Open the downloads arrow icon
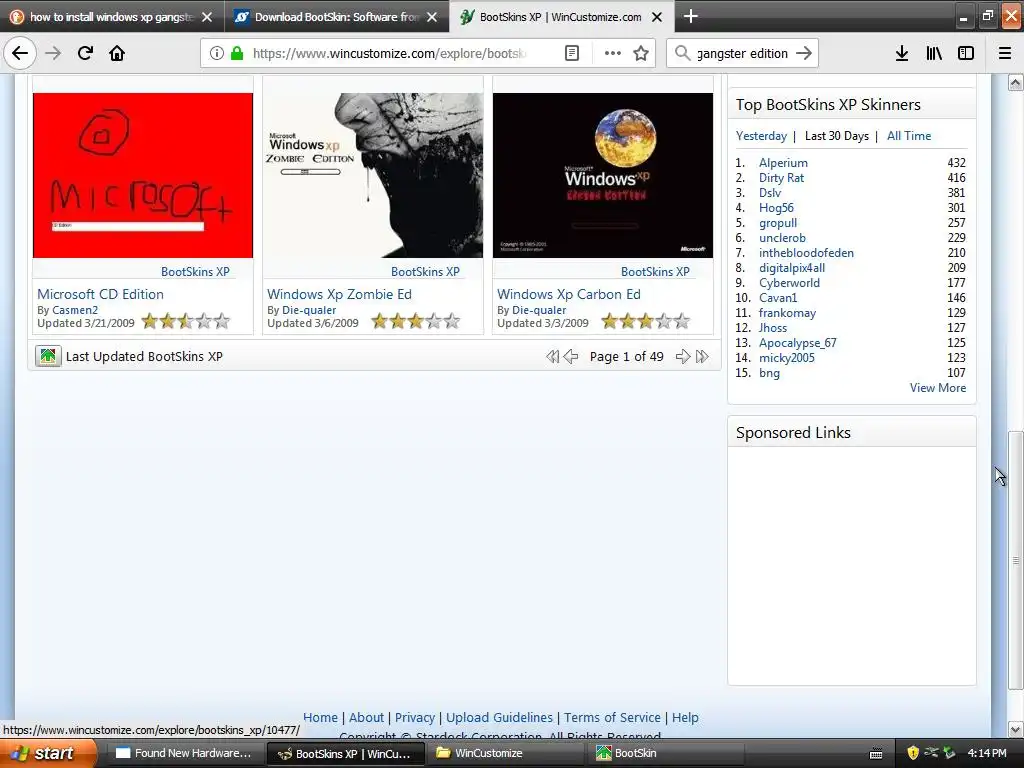Screen dimensions: 1024x768 click(x=902, y=53)
